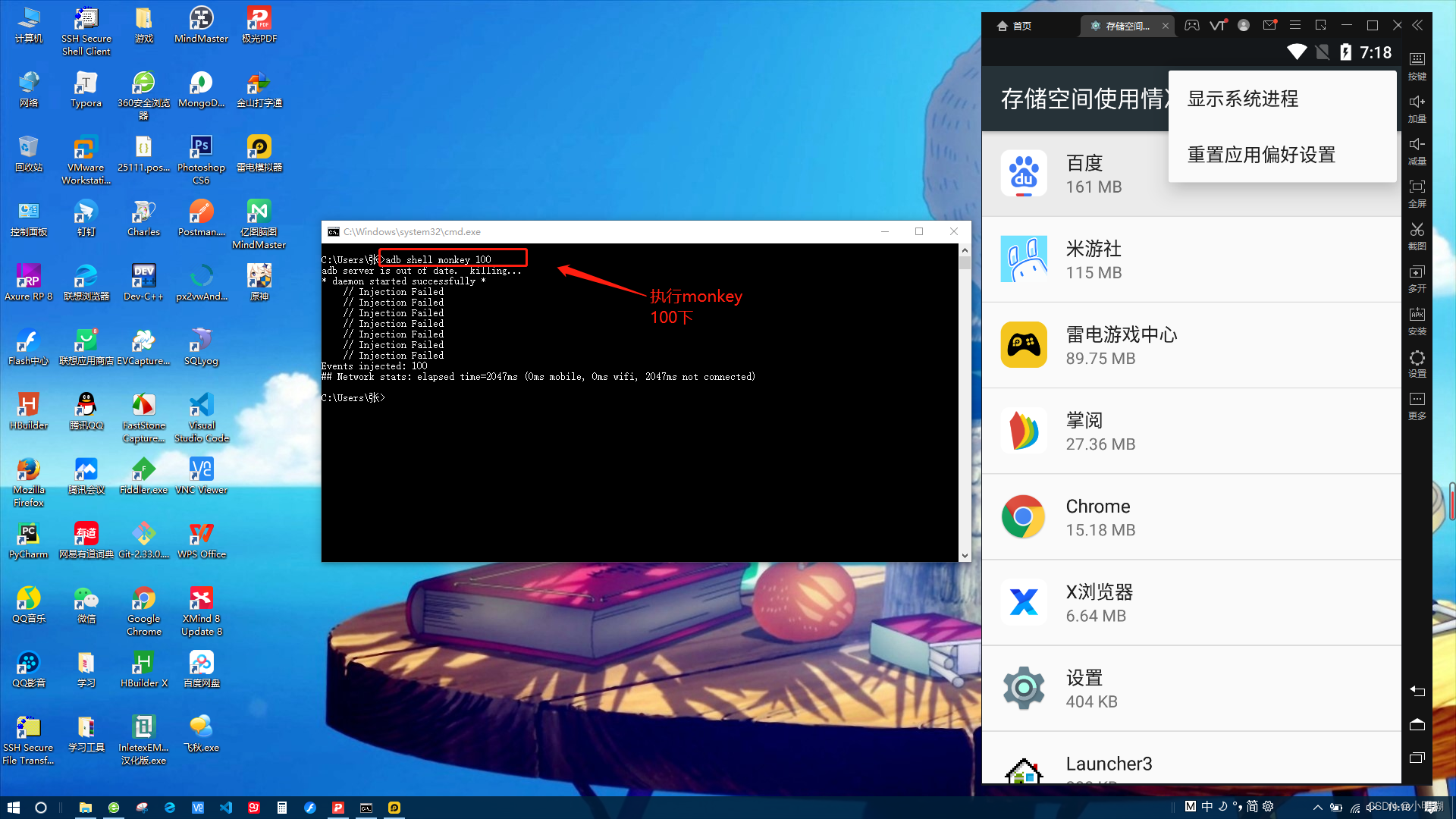Click the cmd window scrollbar down arrow
The width and height of the screenshot is (1456, 819).
click(965, 555)
